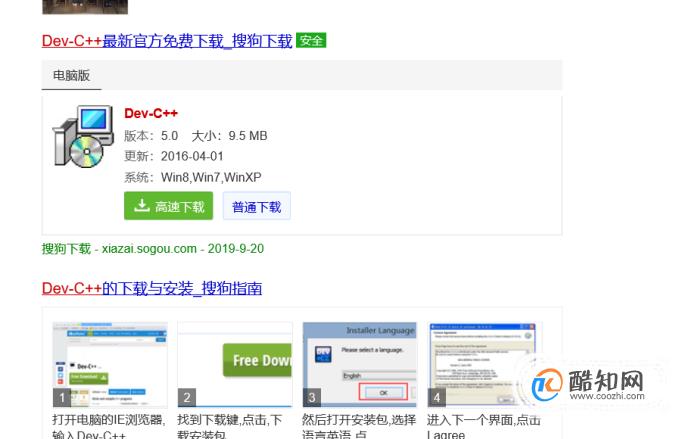Viewport: 692px width, 439px height.
Task: Open the Dev-C++的下载与安装_搜狗指南 link
Action: pyautogui.click(x=152, y=289)
